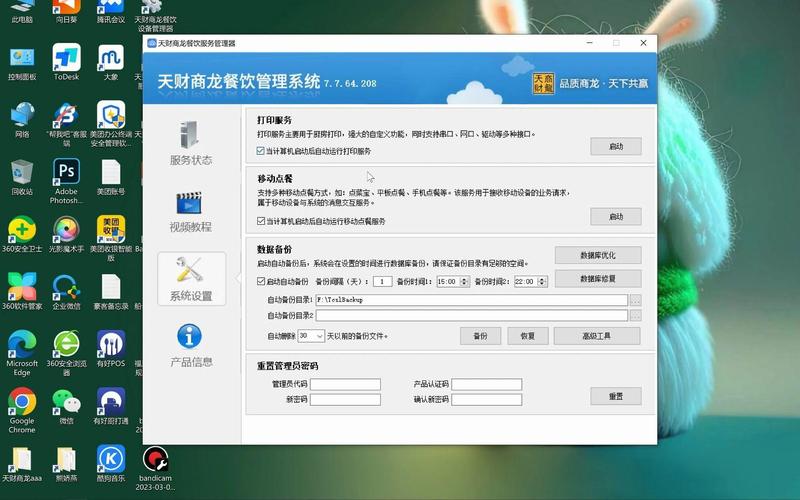Browse for 自动备份目录1 folder
The height and width of the screenshot is (500, 800).
point(635,300)
